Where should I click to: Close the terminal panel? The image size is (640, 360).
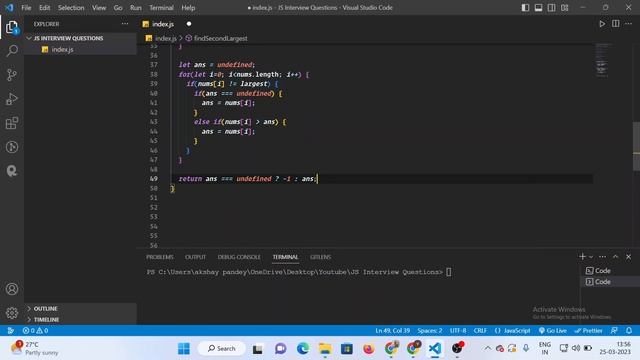point(629,257)
